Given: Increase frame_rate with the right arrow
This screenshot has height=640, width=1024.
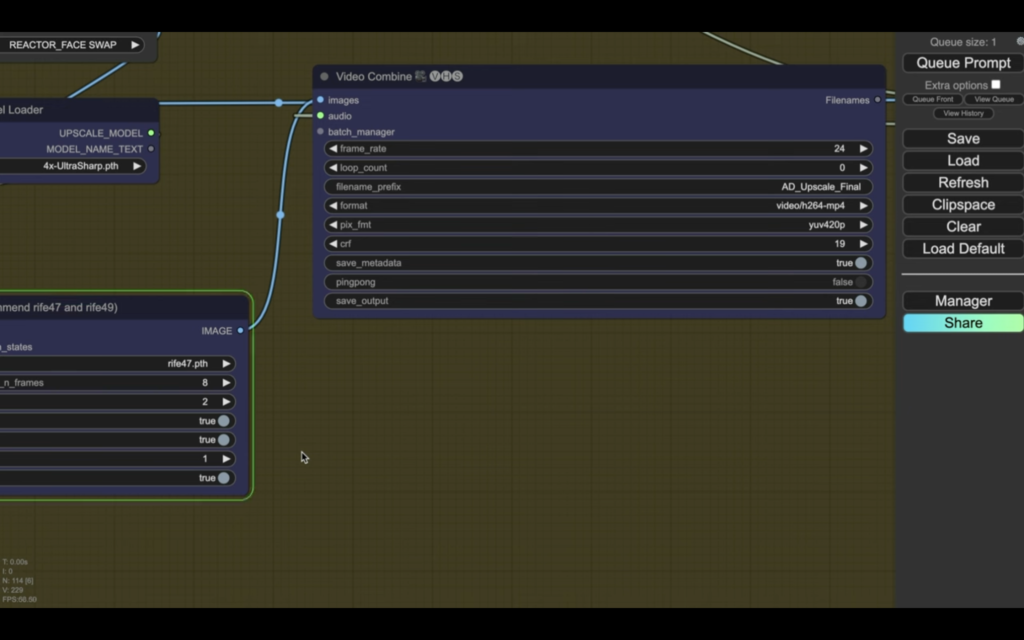Looking at the screenshot, I should click(863, 149).
